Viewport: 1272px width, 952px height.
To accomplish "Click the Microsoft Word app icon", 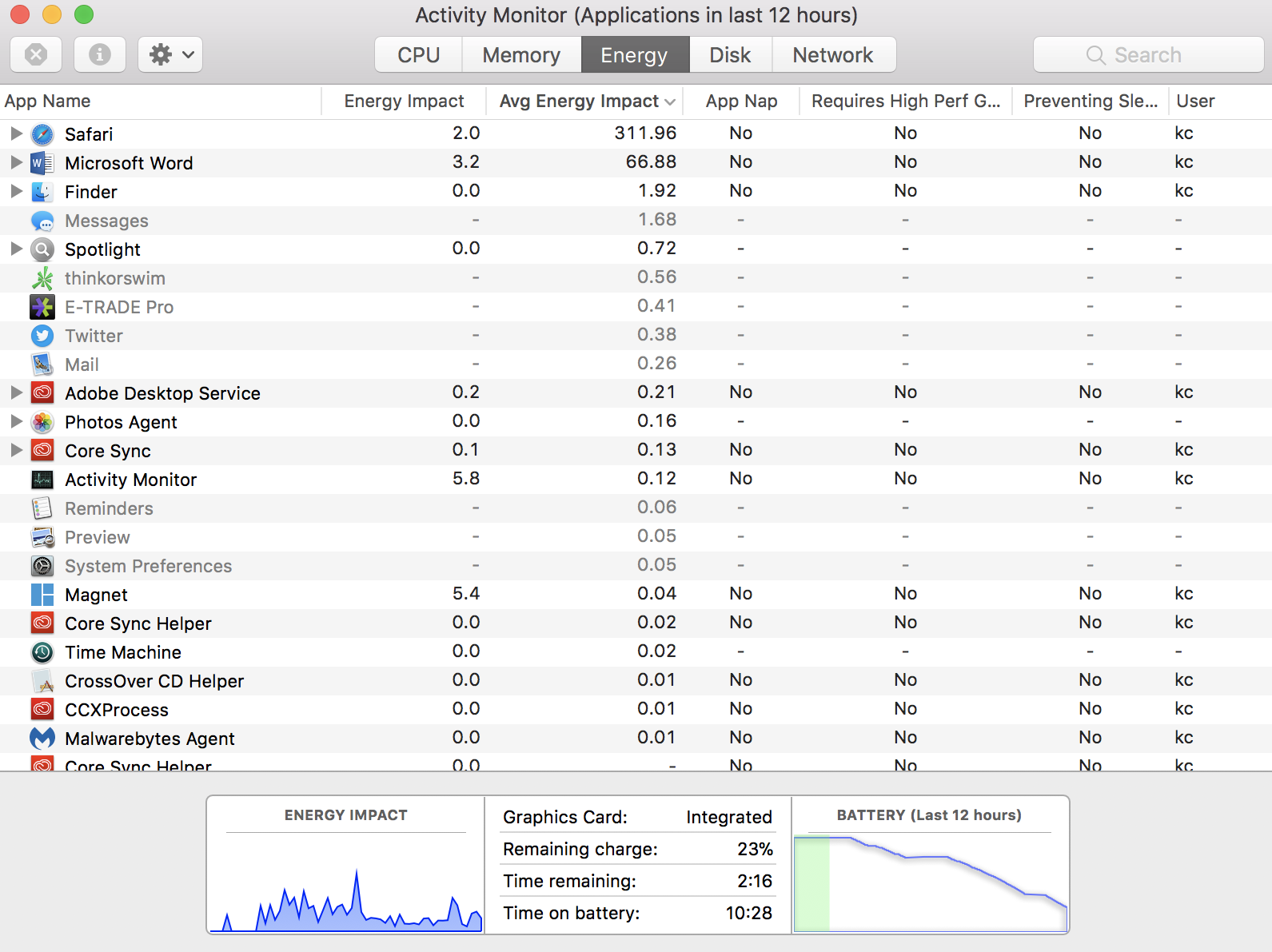I will tap(42, 163).
